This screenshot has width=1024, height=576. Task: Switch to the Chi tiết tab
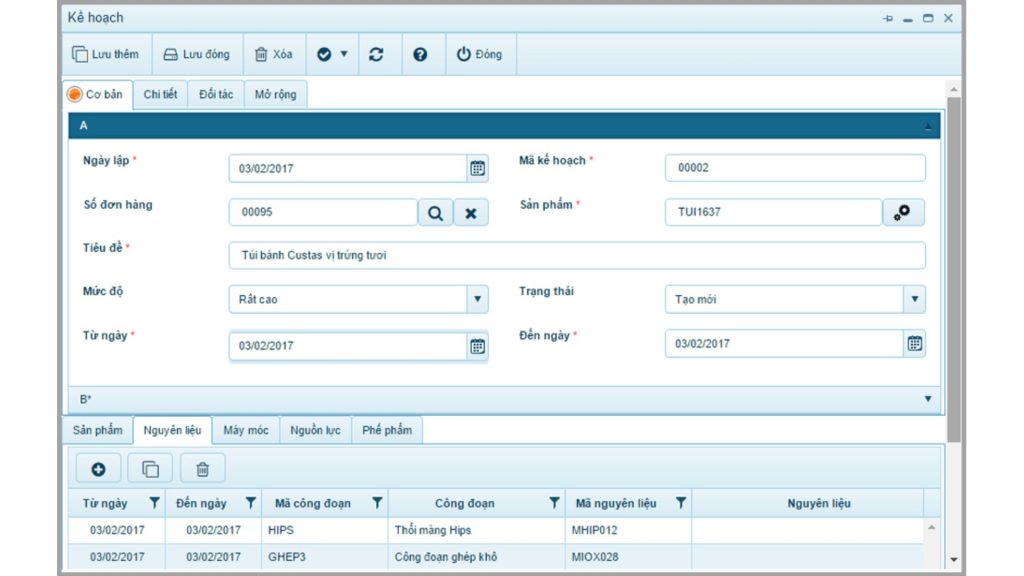pyautogui.click(x=160, y=95)
